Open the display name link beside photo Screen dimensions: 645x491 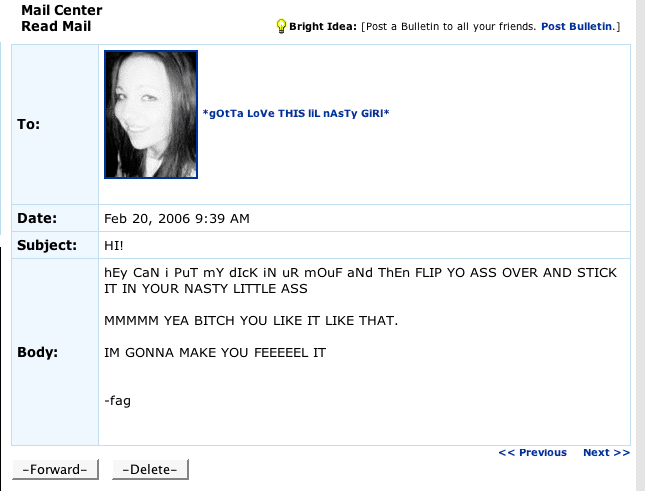(x=296, y=113)
